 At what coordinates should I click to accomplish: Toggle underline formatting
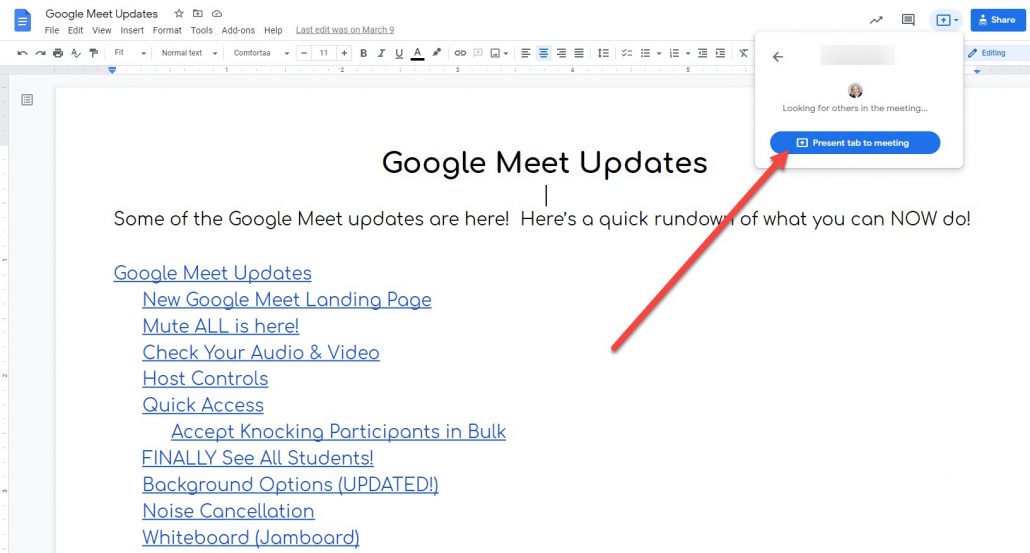click(x=399, y=53)
